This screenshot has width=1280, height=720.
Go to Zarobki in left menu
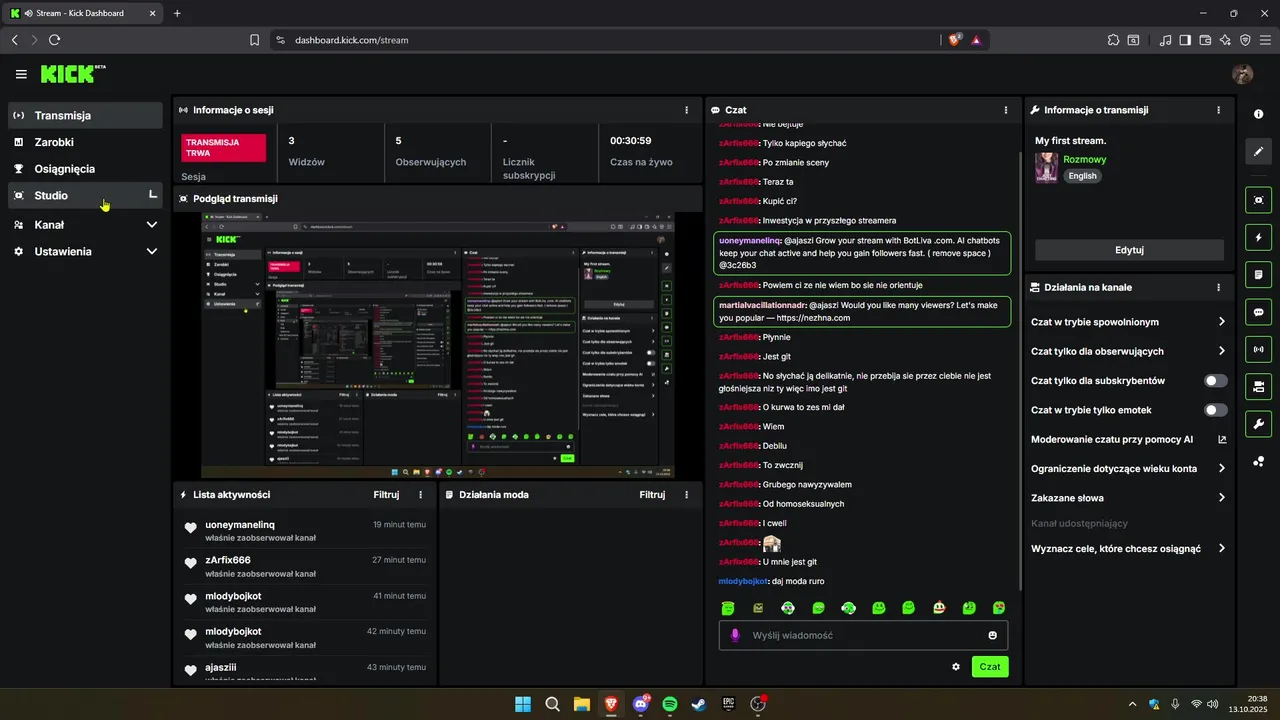[85, 142]
